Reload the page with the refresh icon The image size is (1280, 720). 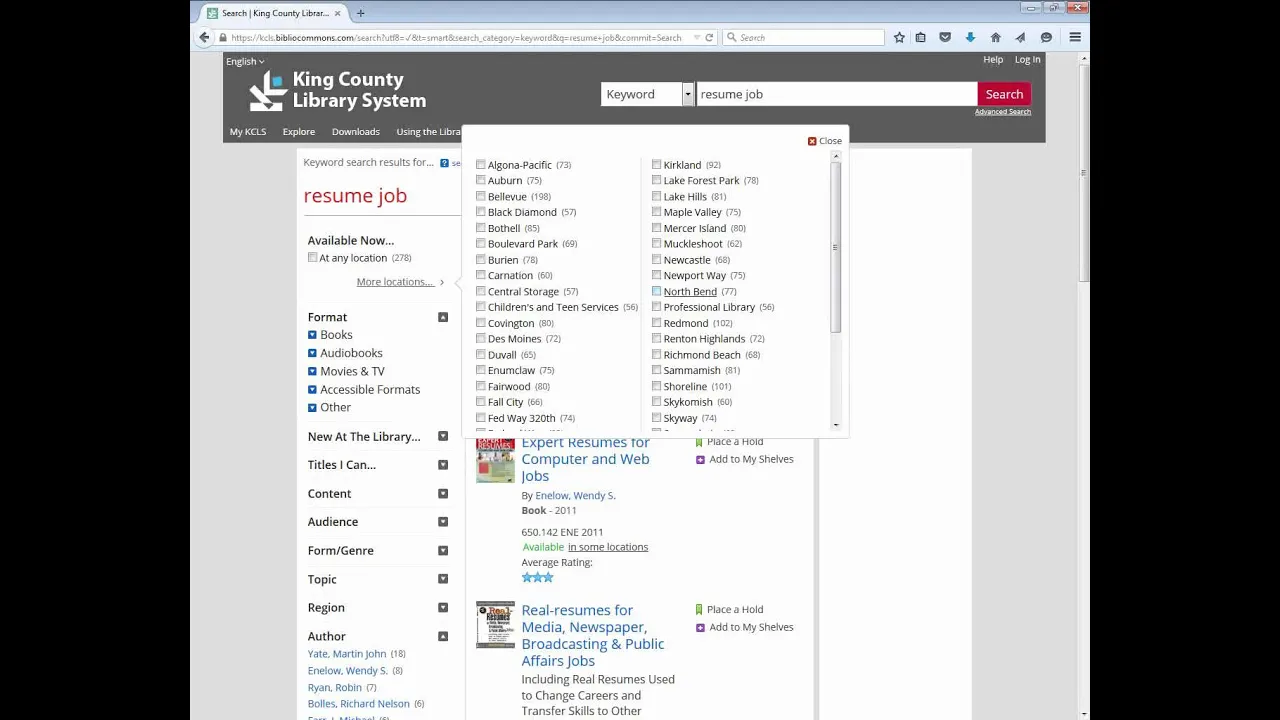pos(709,37)
